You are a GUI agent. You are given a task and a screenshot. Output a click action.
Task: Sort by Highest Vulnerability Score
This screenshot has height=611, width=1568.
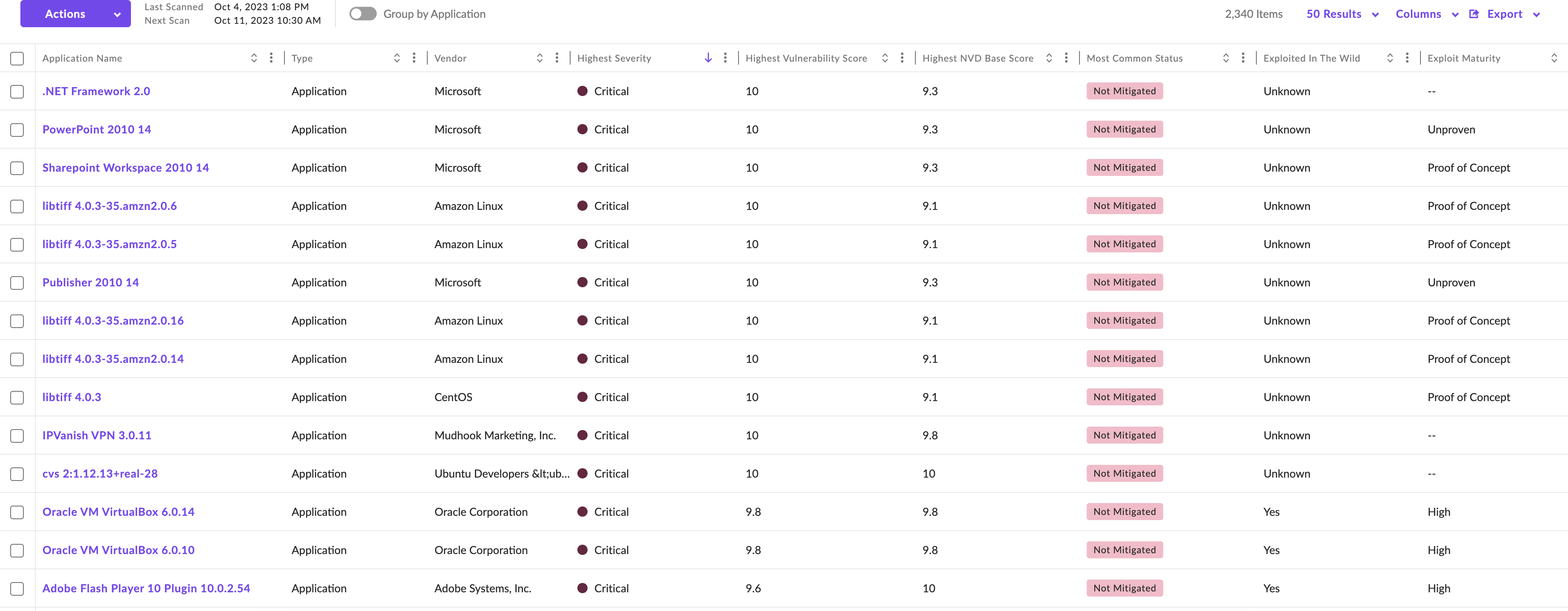coord(885,58)
